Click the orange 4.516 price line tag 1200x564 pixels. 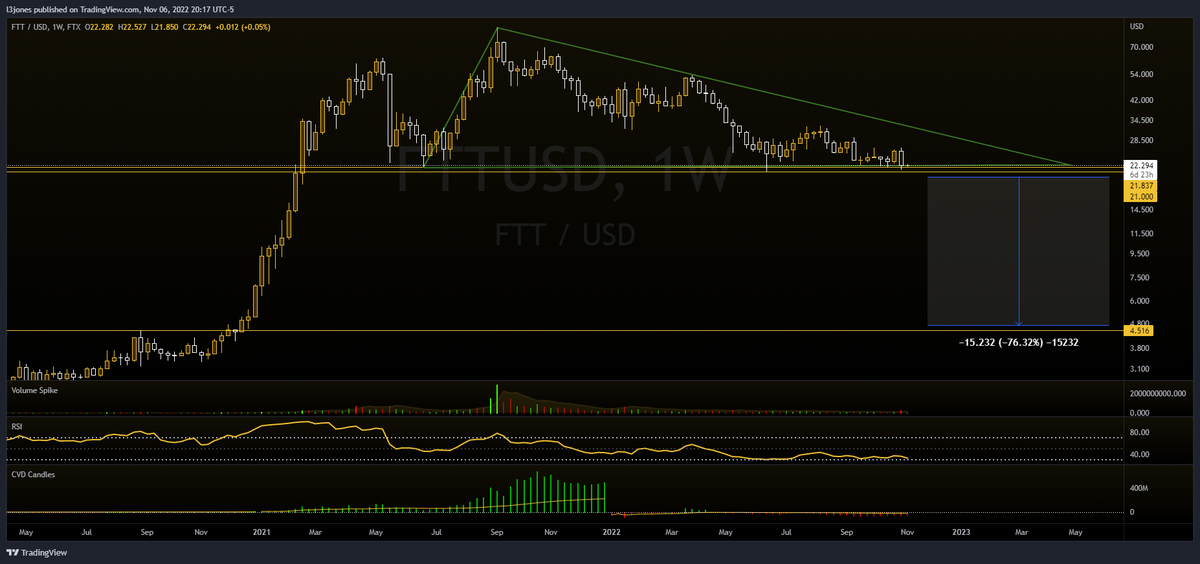click(1139, 330)
